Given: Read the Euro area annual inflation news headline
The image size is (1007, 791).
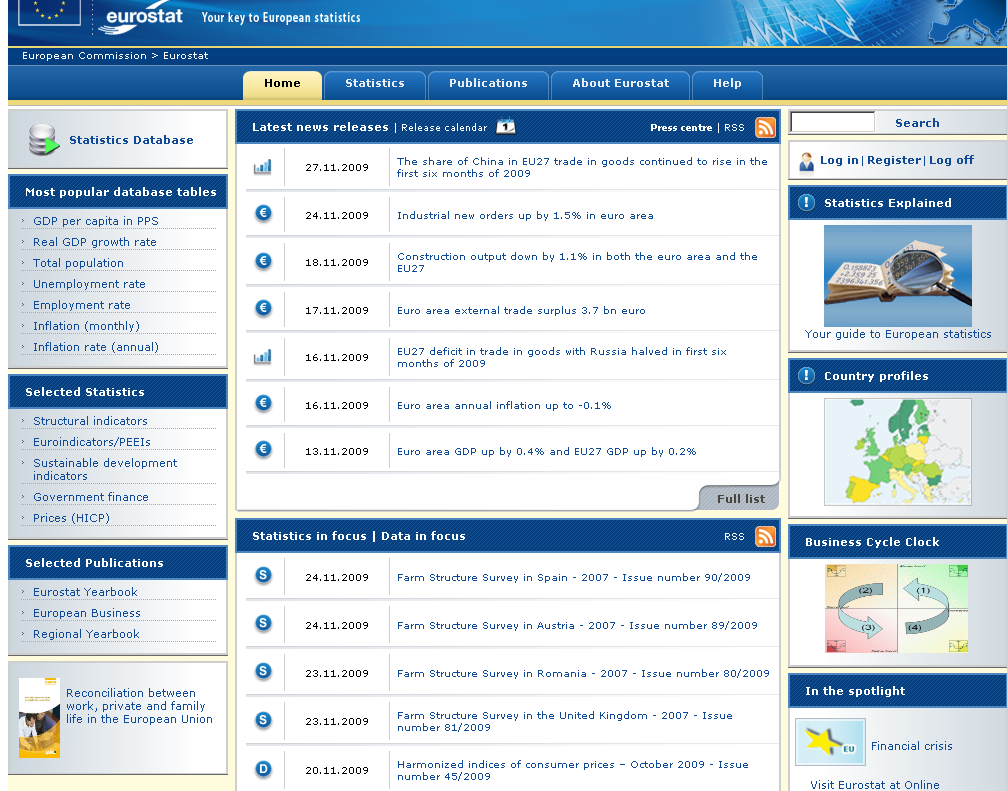Looking at the screenshot, I should [504, 405].
